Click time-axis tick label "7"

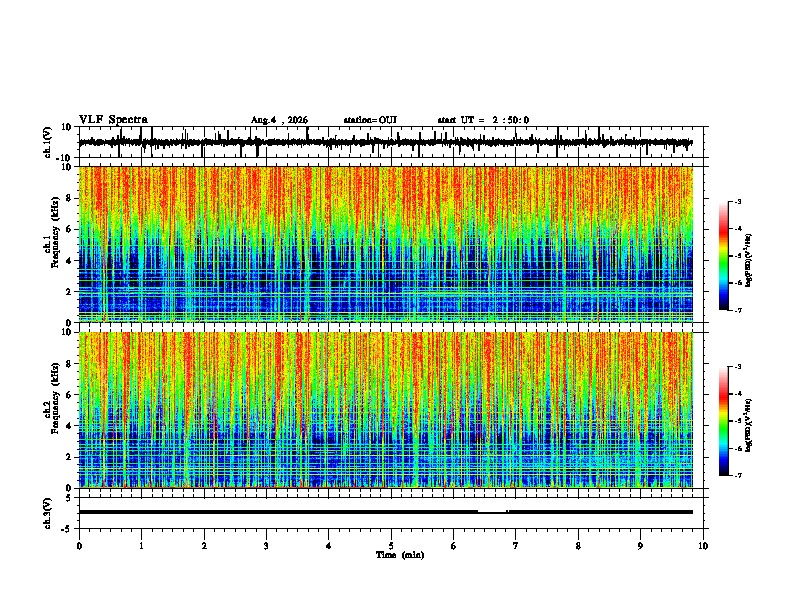click(x=516, y=546)
